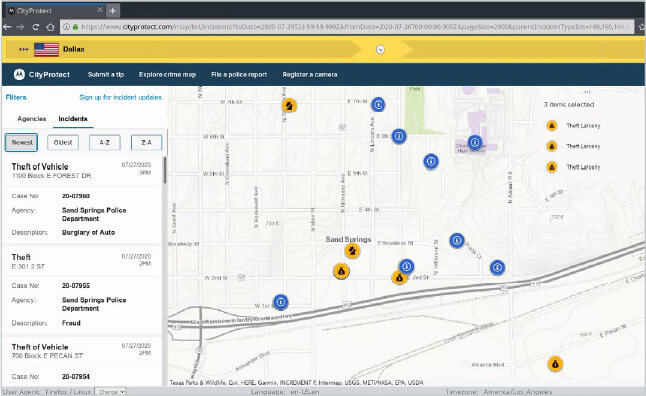Viewport: 646px width, 396px height.
Task: Click the green padlock security icon
Action: click(75, 27)
